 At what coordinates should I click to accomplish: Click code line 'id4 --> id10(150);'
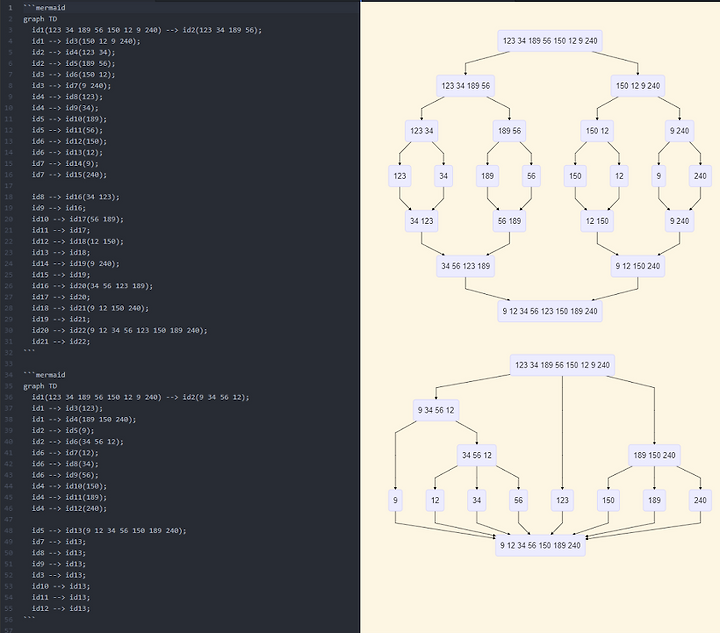(x=69, y=486)
